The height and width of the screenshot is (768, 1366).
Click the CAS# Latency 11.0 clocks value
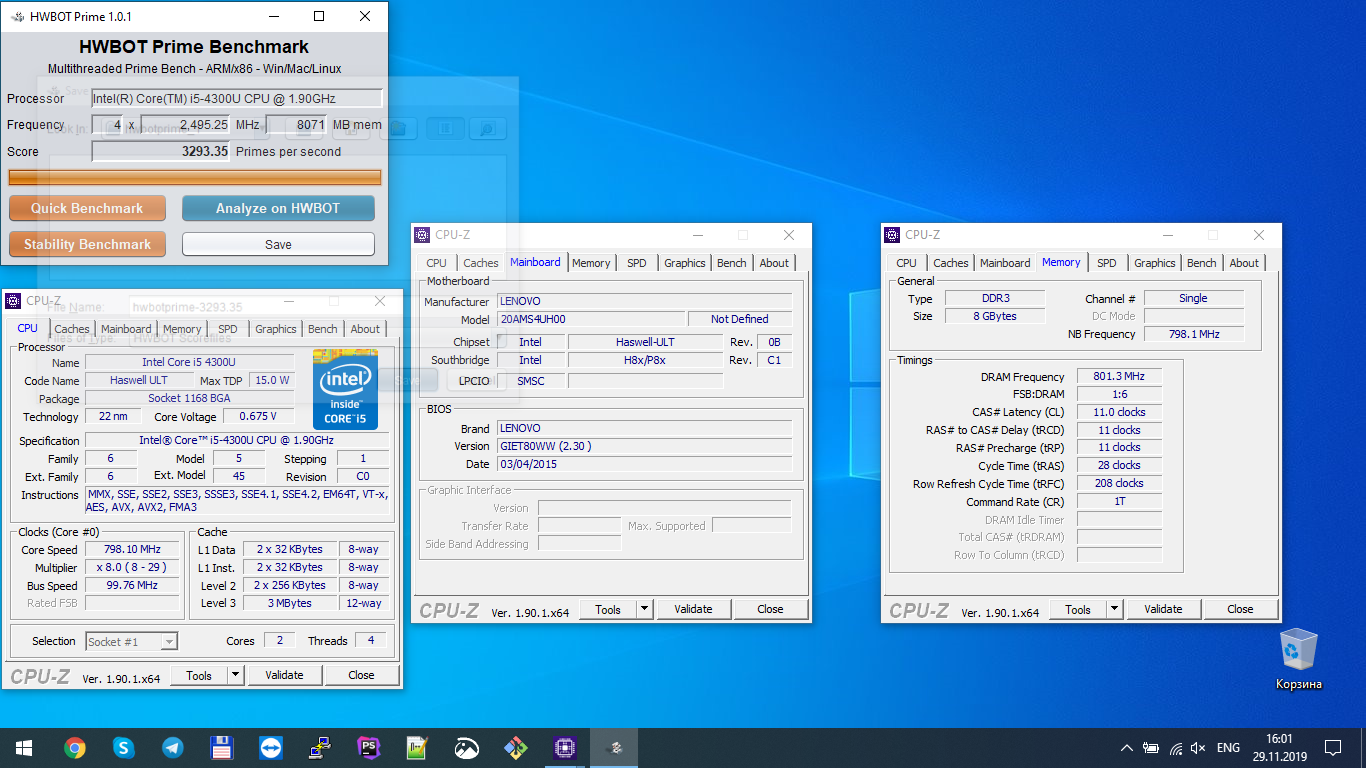(1119, 412)
